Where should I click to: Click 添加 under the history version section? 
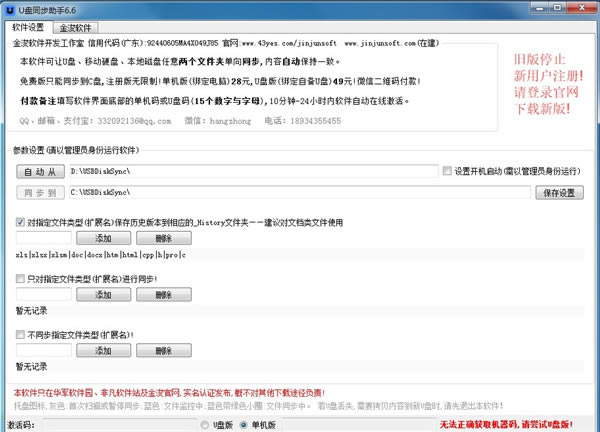tap(102, 238)
